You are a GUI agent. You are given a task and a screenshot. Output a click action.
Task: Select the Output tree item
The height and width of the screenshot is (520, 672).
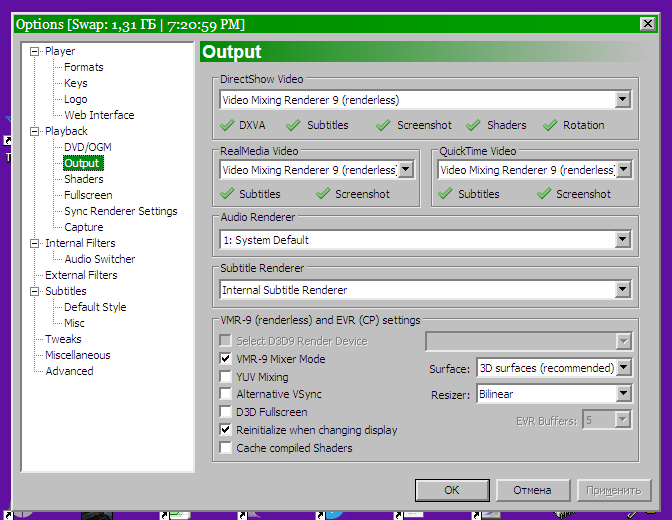(82, 163)
